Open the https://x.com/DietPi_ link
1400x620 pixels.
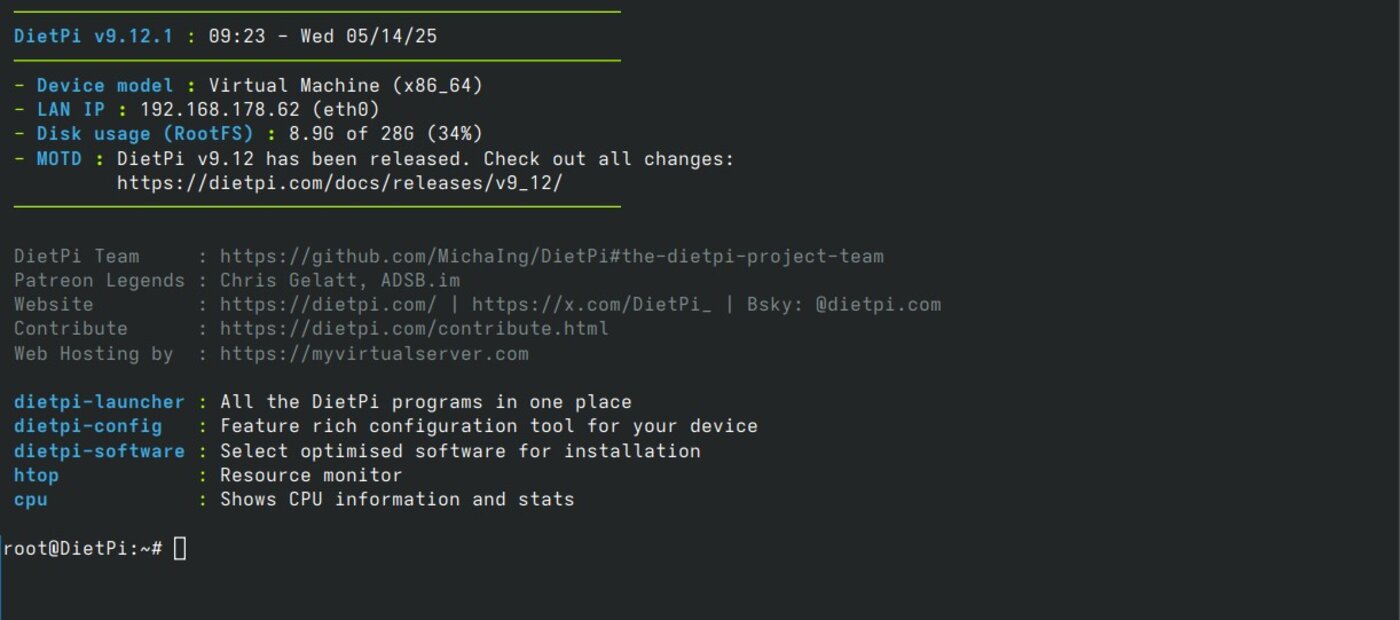click(592, 305)
